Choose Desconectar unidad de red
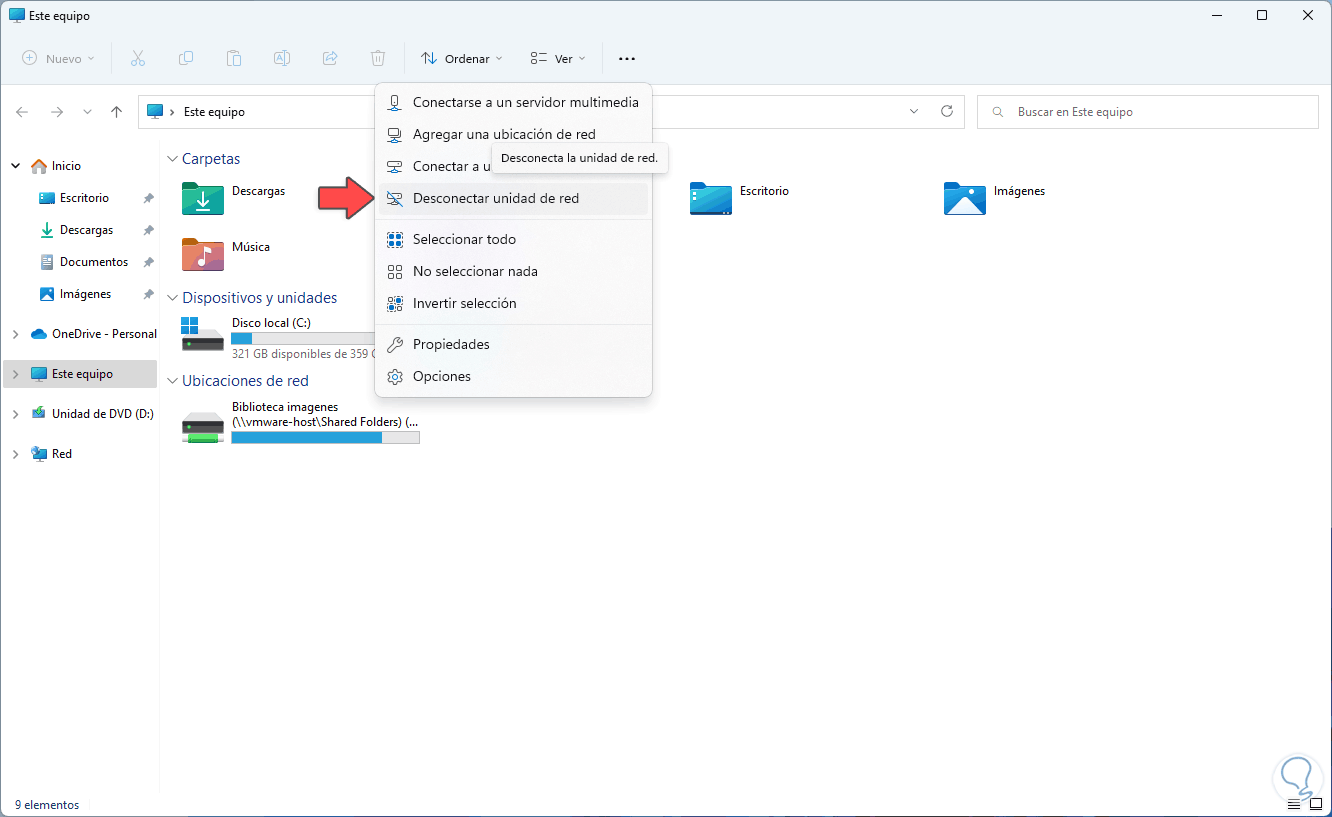This screenshot has height=817, width=1332. click(513, 198)
